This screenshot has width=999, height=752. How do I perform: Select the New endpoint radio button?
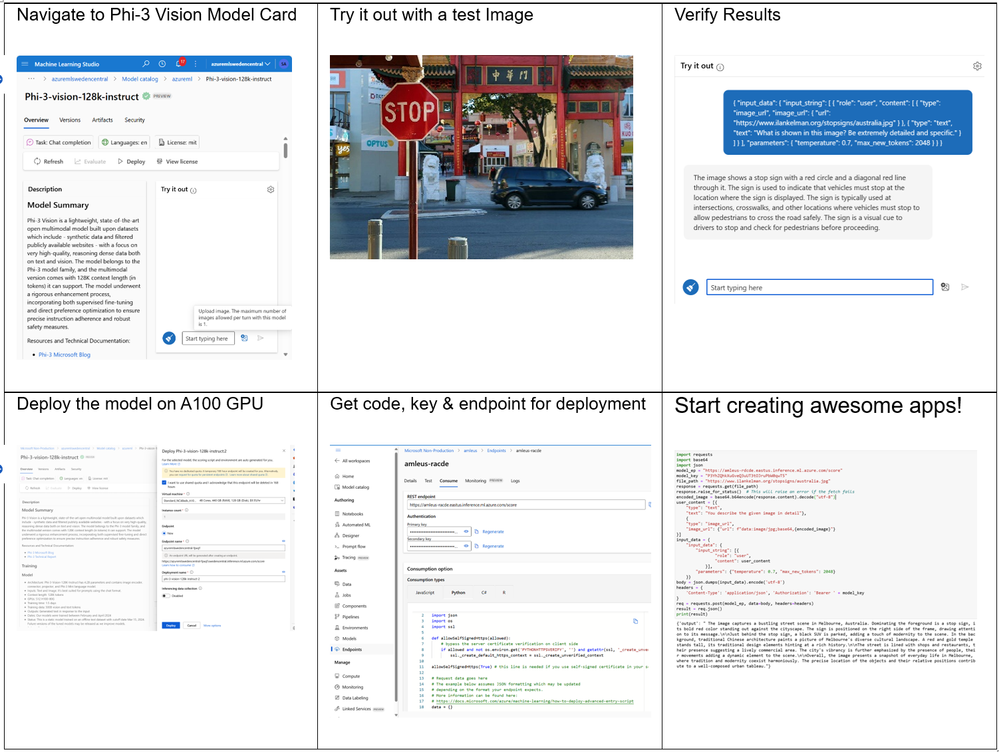(164, 533)
